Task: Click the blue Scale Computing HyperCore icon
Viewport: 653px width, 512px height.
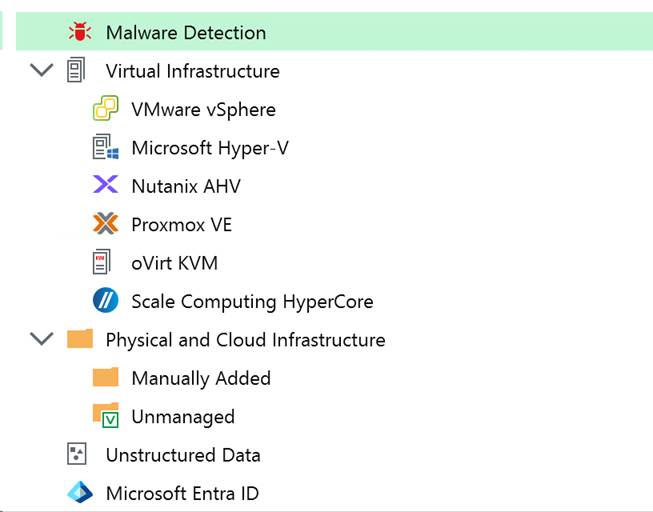Action: (105, 301)
